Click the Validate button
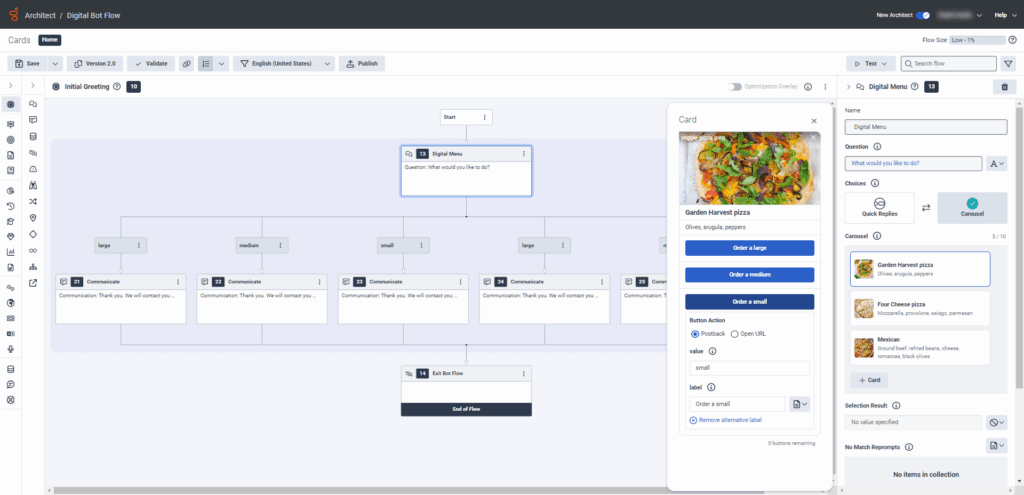 point(151,64)
